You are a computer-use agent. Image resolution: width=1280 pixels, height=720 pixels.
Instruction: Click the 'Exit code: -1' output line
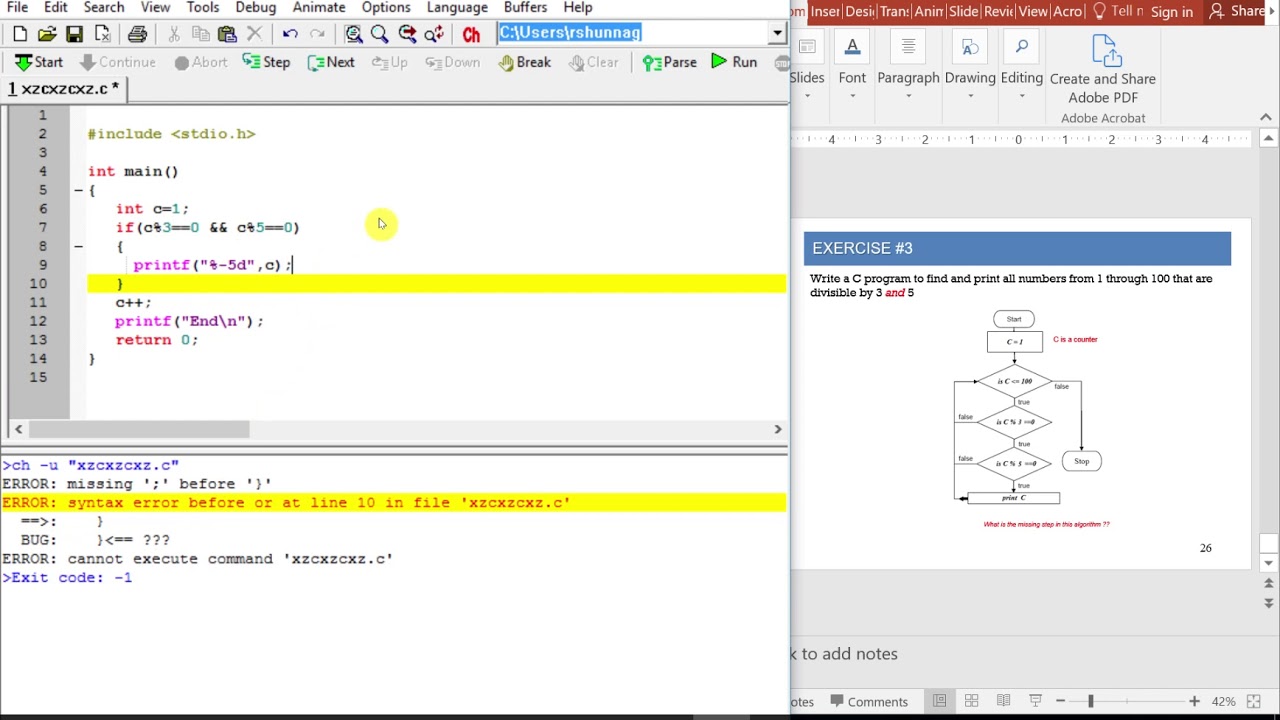(x=66, y=578)
